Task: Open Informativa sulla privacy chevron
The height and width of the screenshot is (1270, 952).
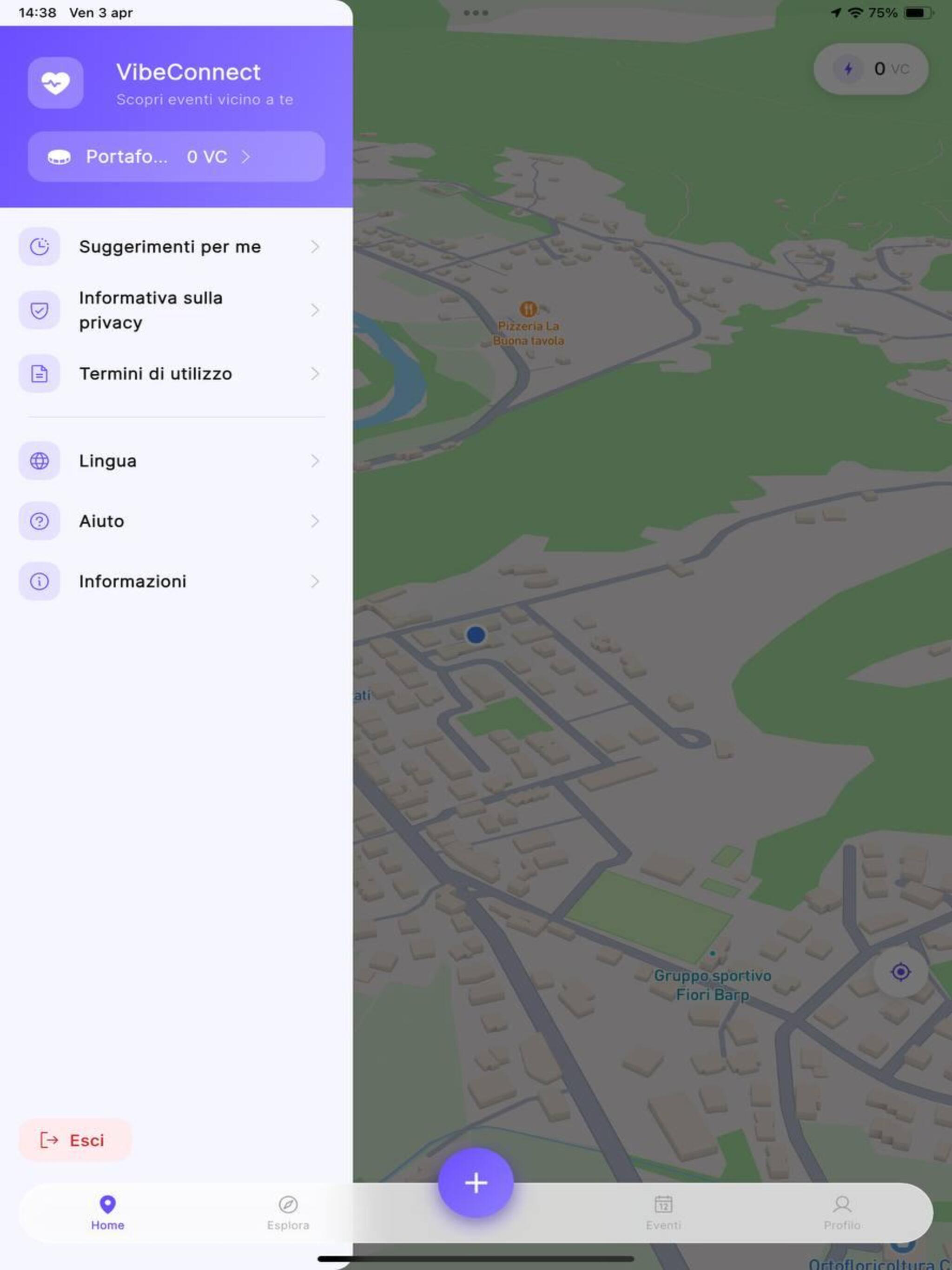Action: (315, 310)
